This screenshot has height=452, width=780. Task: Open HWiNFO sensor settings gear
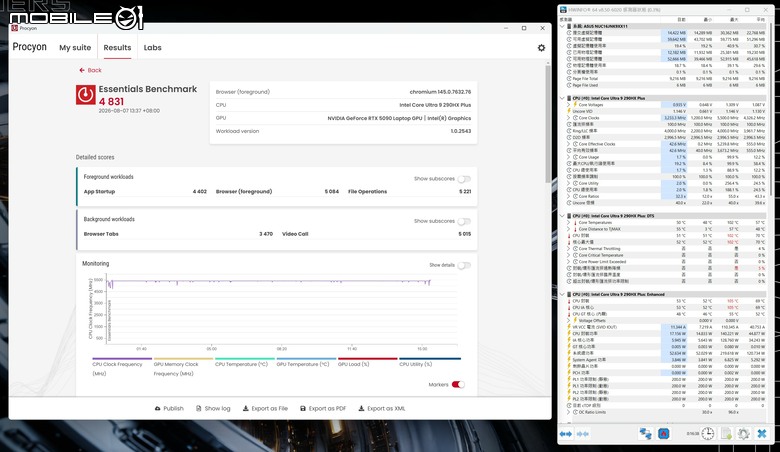[744, 434]
